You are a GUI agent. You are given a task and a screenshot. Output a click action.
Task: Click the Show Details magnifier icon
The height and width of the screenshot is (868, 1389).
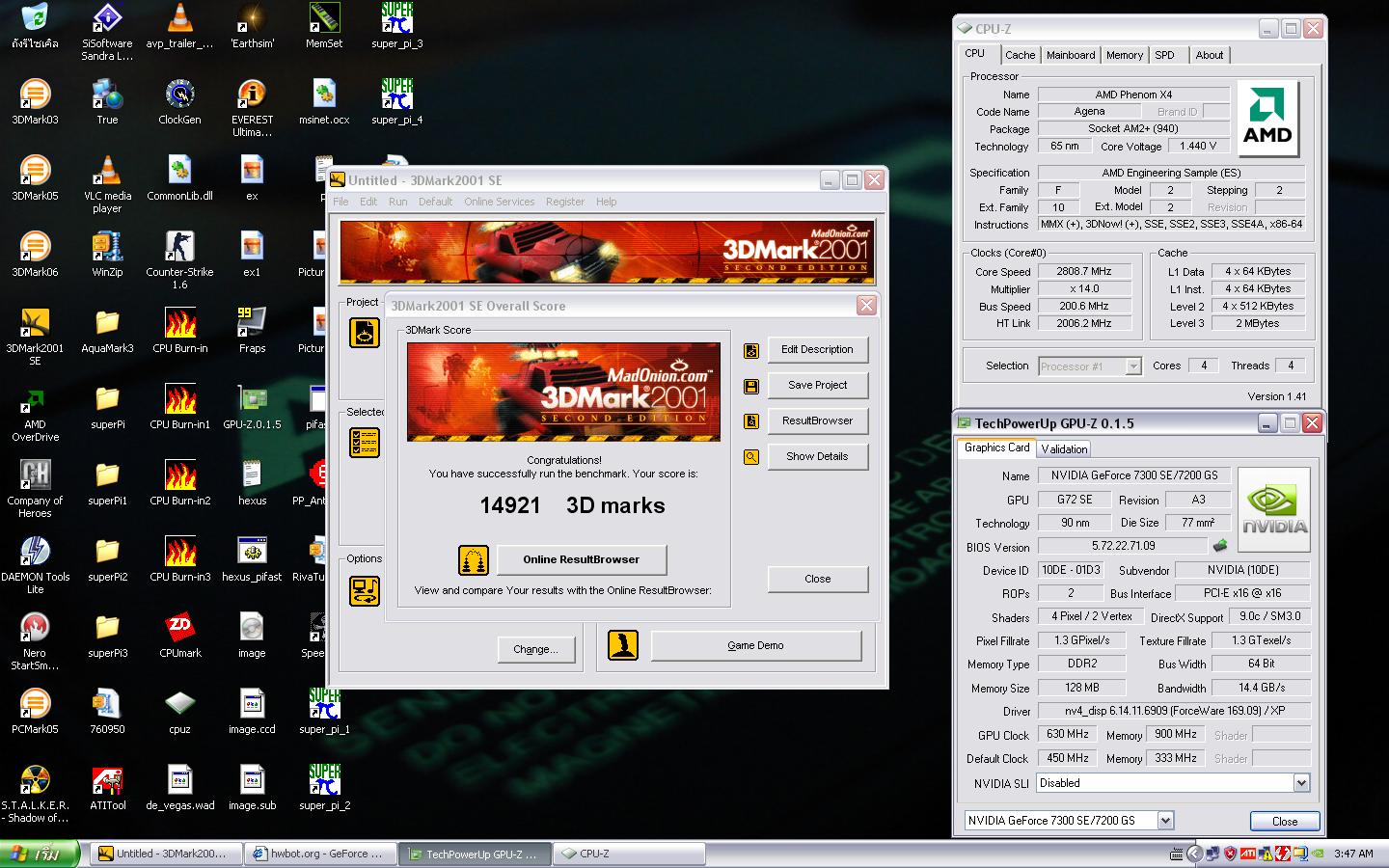point(751,457)
